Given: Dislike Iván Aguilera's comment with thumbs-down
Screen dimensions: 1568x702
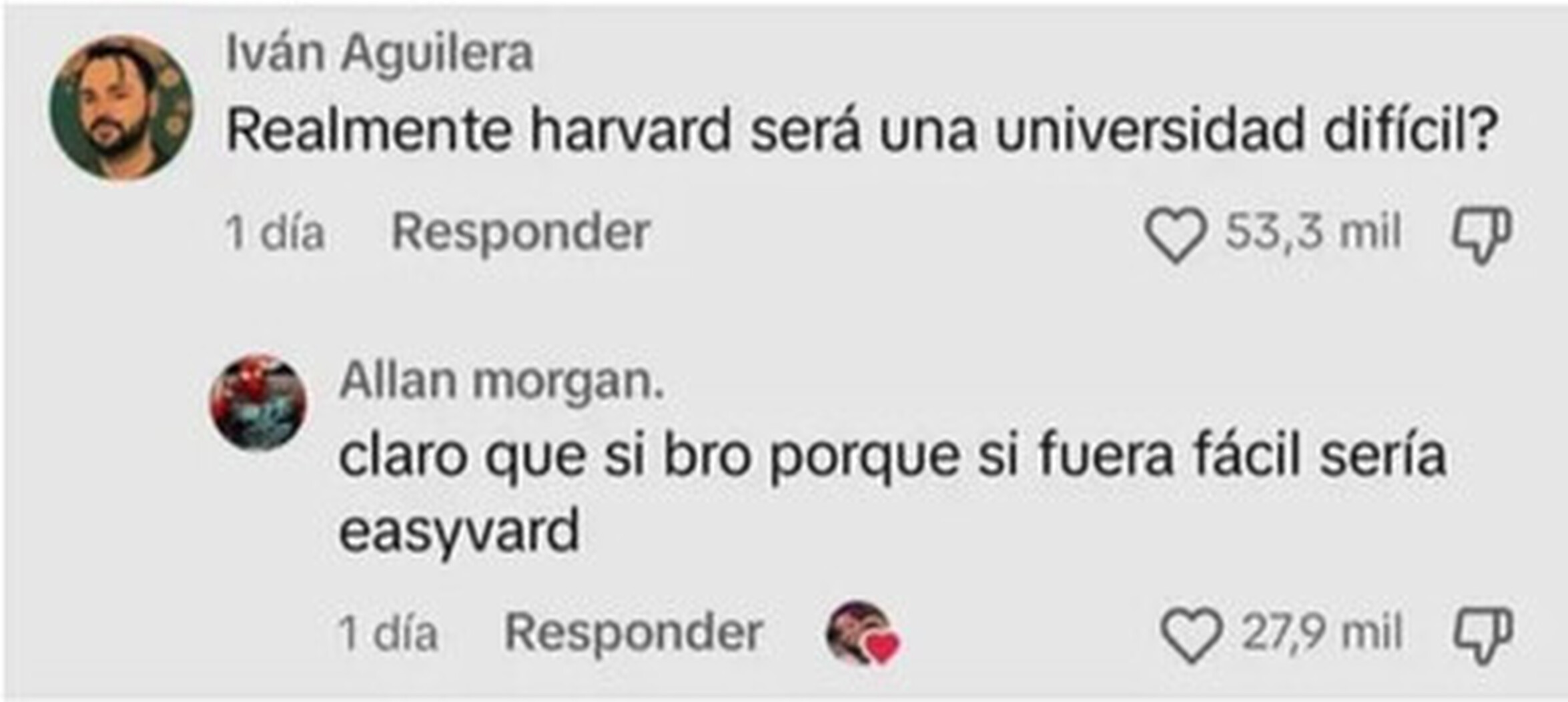Looking at the screenshot, I should point(1481,235).
